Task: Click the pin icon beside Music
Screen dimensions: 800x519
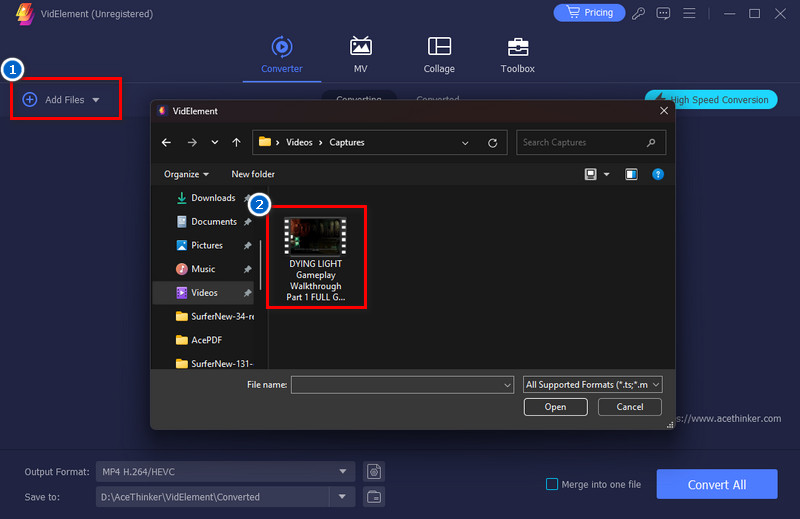Action: [x=247, y=269]
